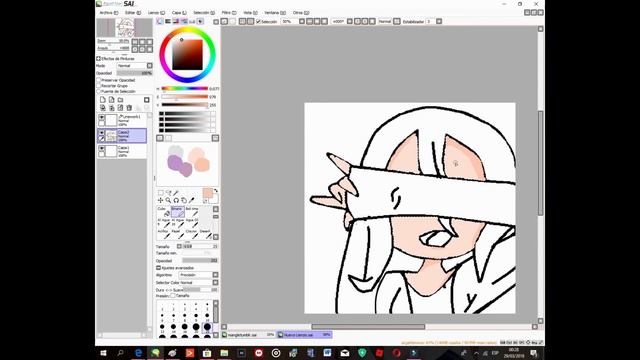Create a new linework layer

(x=111, y=100)
